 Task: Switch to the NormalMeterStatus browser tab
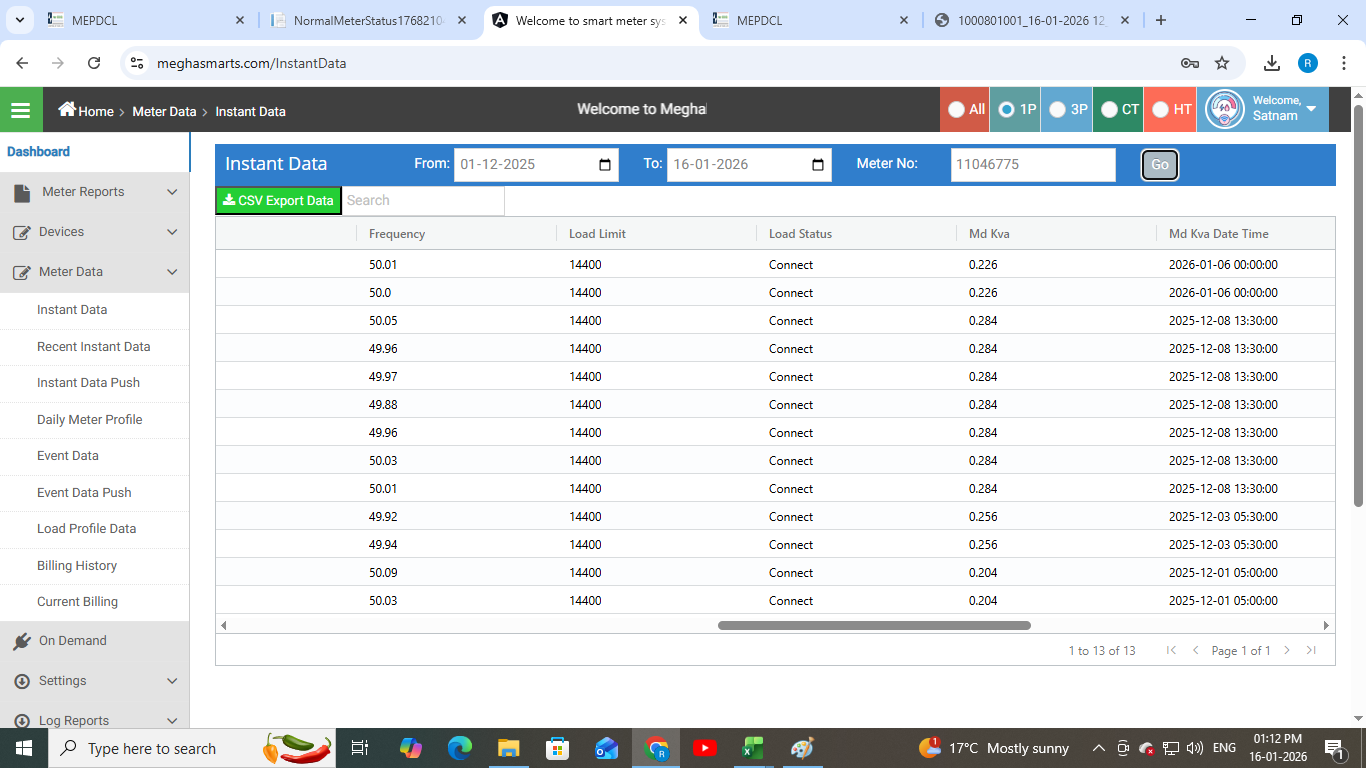click(370, 20)
